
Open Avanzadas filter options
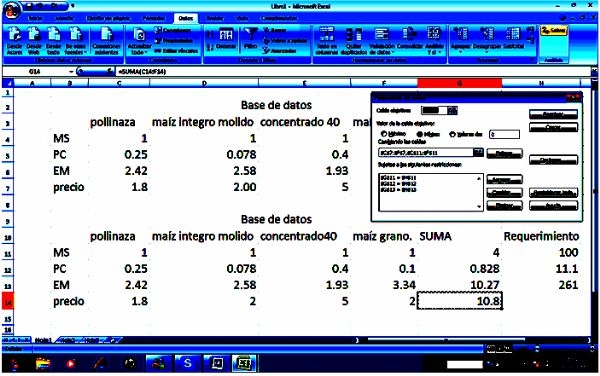tap(280, 50)
